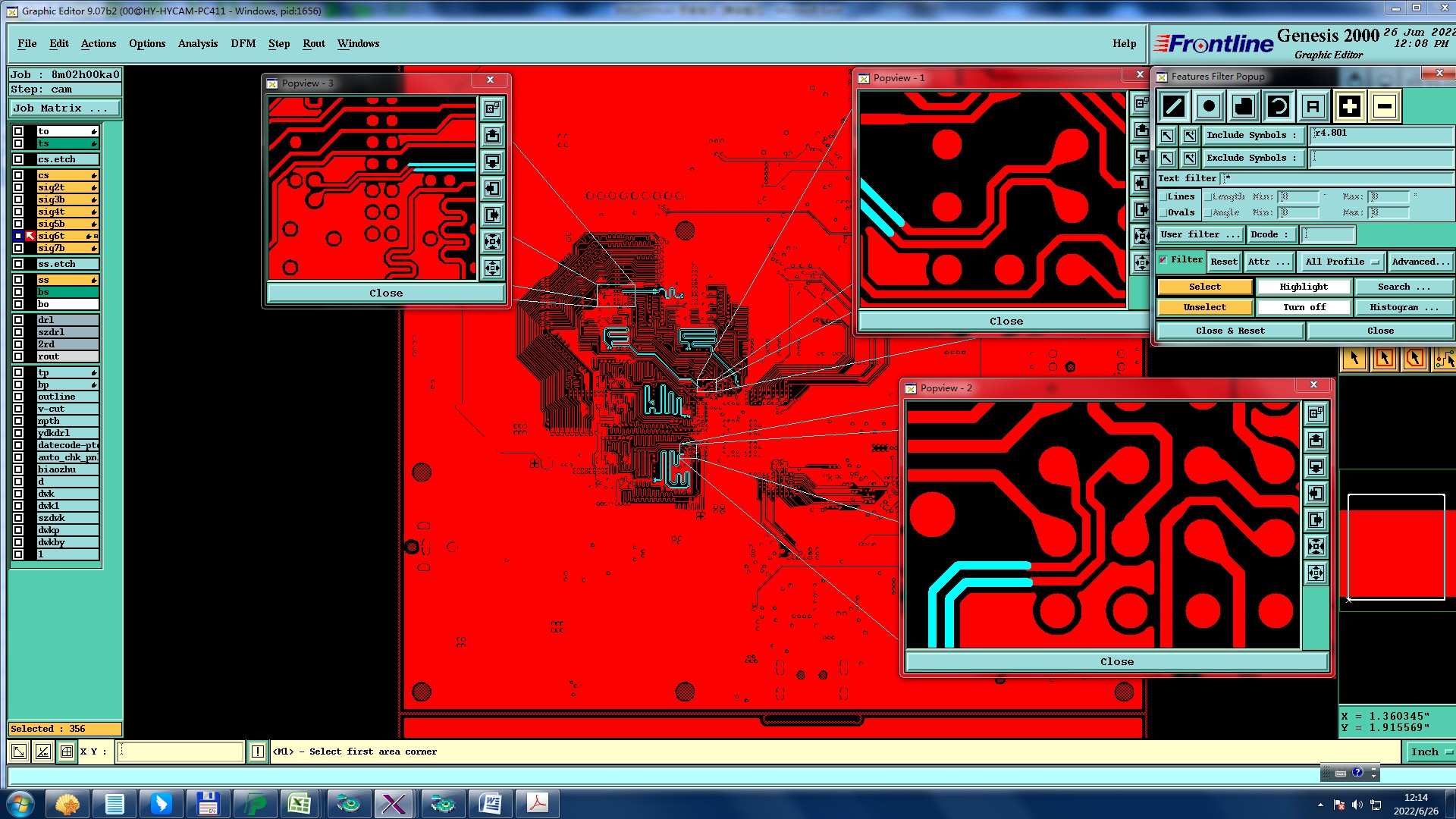Open the DFM menu
This screenshot has width=1456, height=819.
coord(243,43)
